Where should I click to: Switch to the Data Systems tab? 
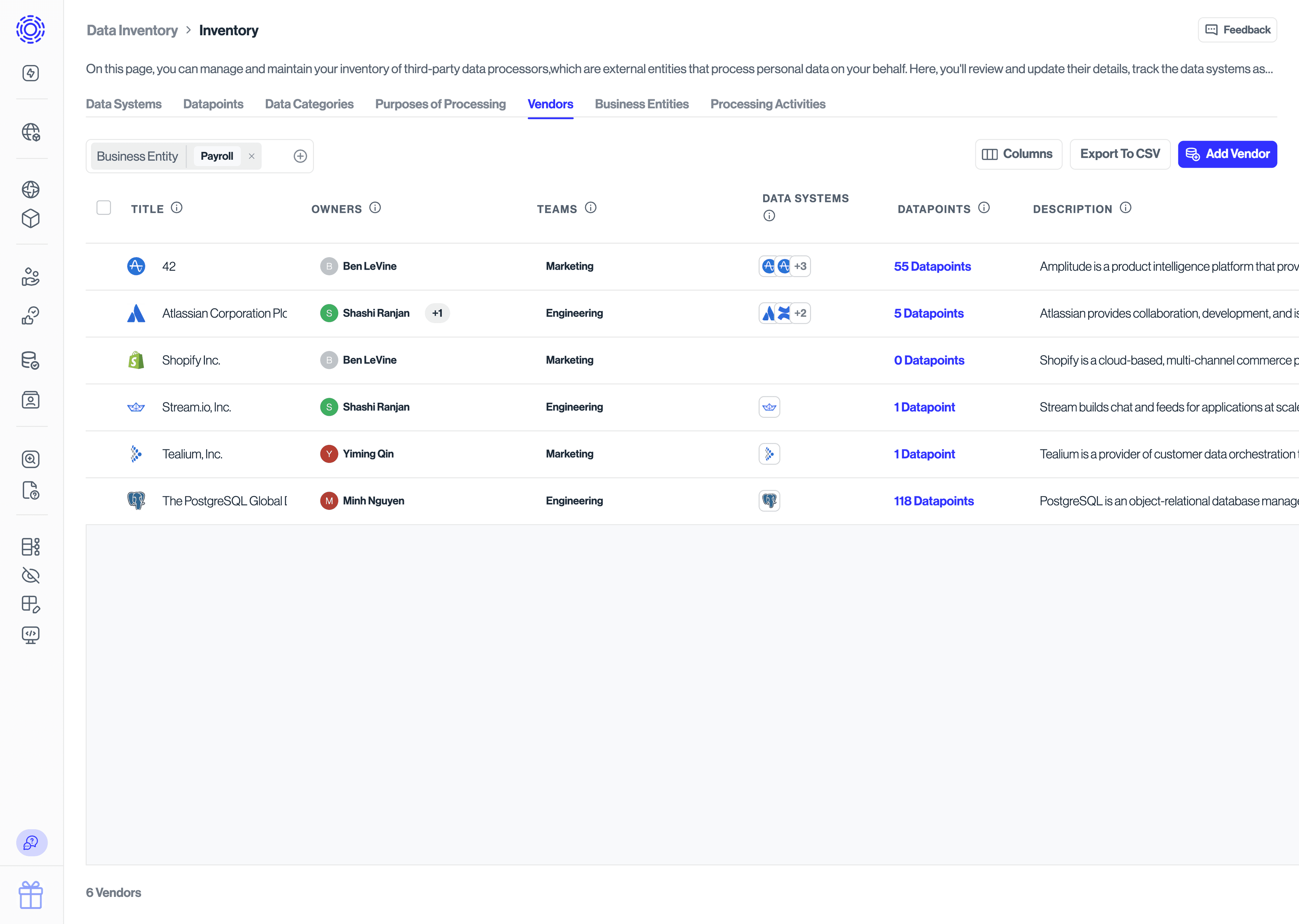tap(123, 104)
